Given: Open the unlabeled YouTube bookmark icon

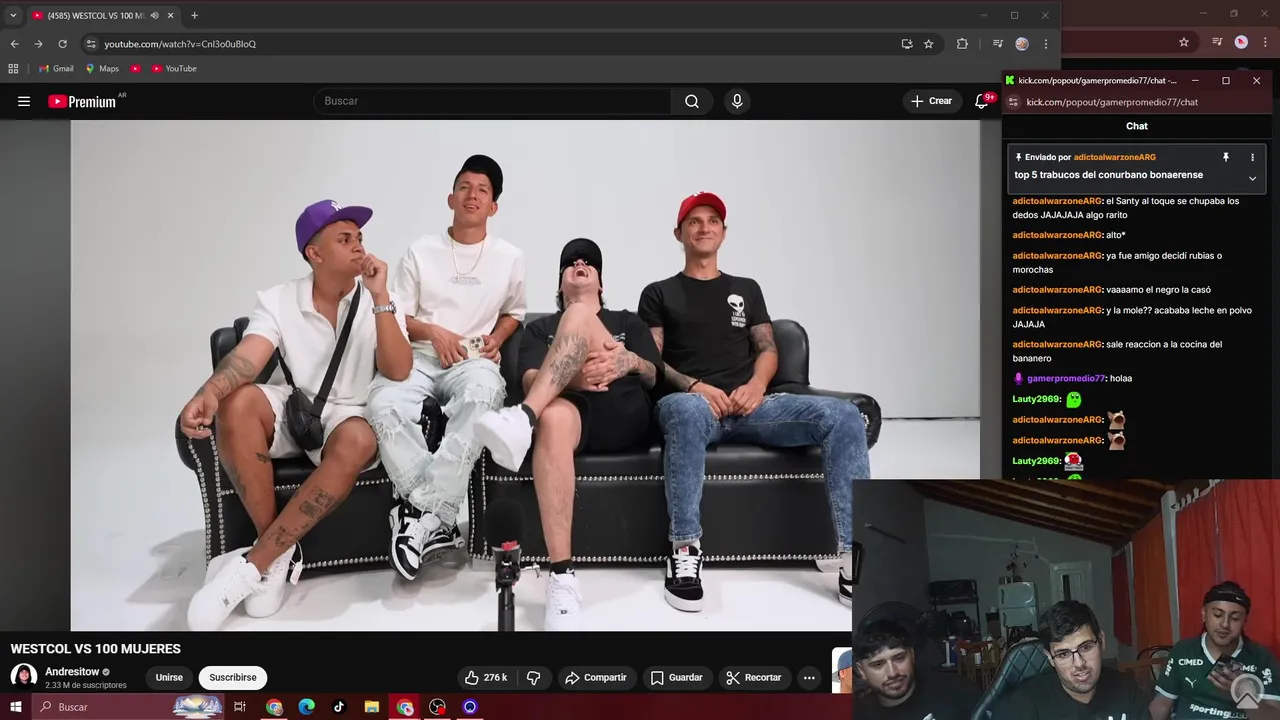Looking at the screenshot, I should pos(135,69).
